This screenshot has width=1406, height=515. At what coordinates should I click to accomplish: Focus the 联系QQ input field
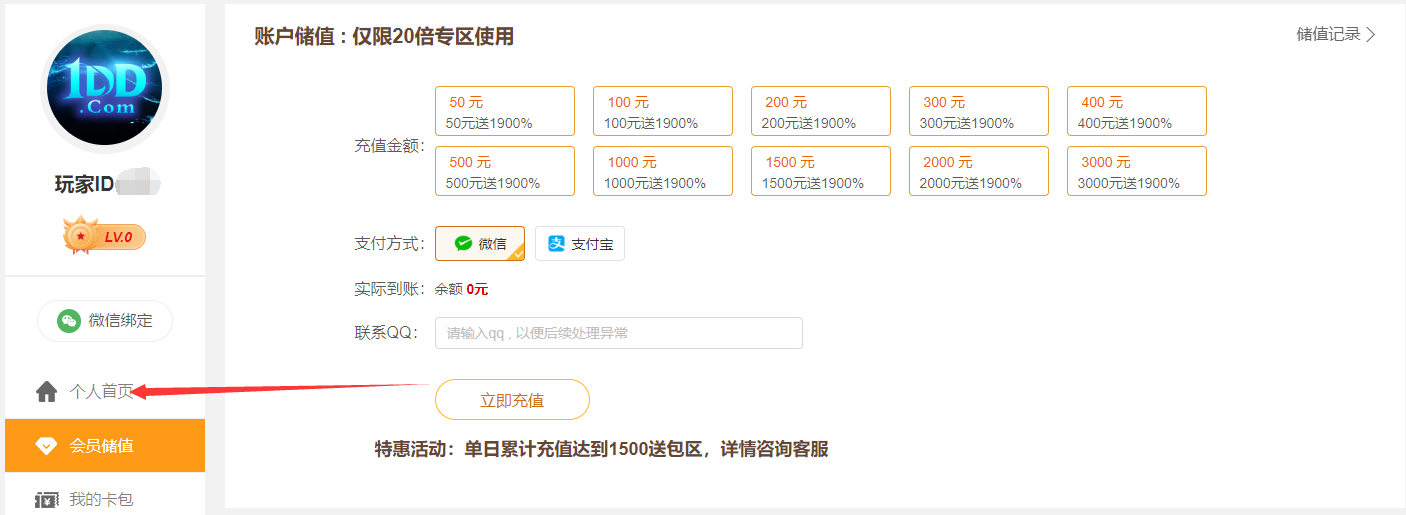coord(618,333)
